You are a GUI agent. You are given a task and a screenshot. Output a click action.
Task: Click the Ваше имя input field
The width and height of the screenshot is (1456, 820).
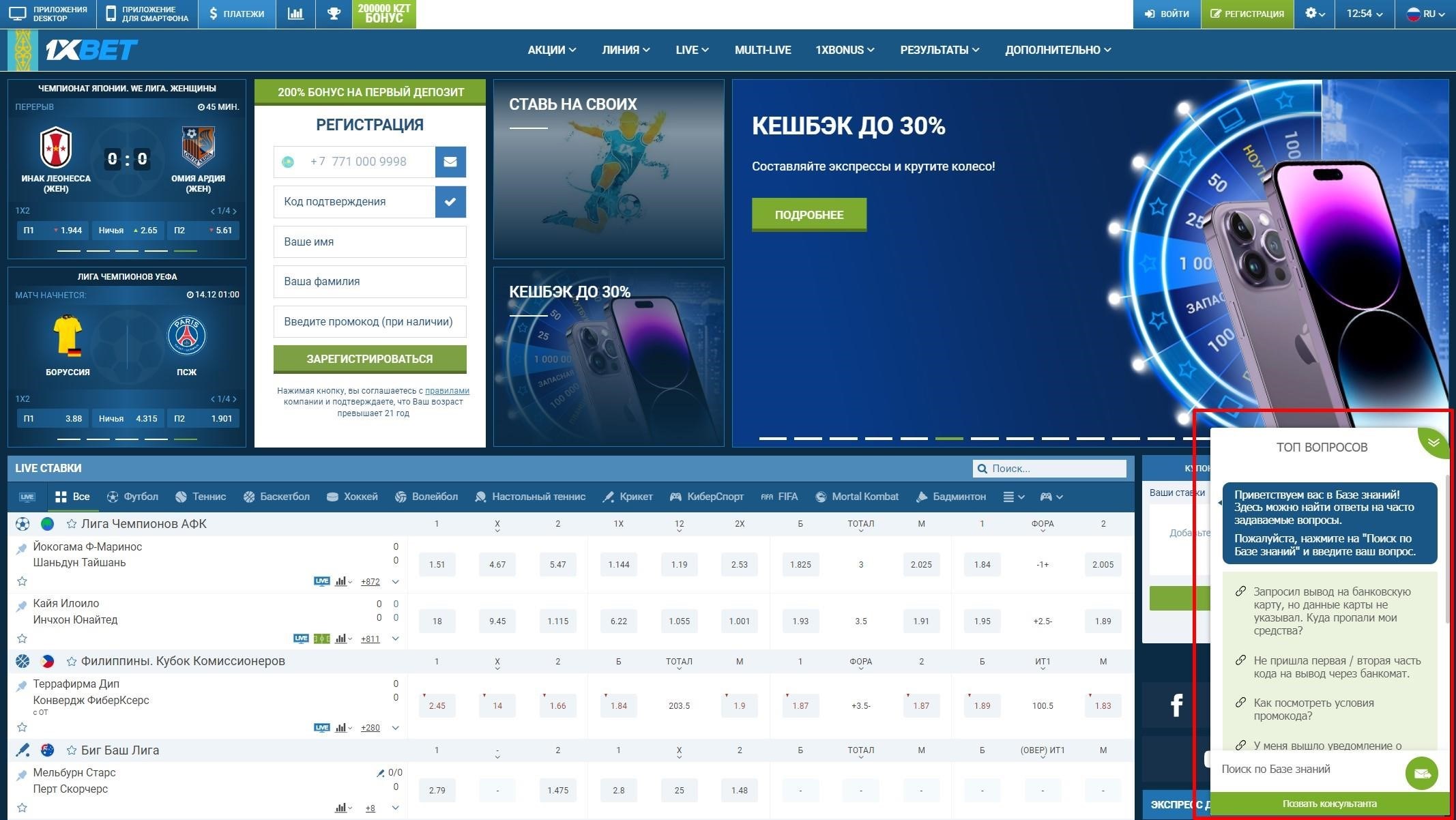click(x=370, y=242)
